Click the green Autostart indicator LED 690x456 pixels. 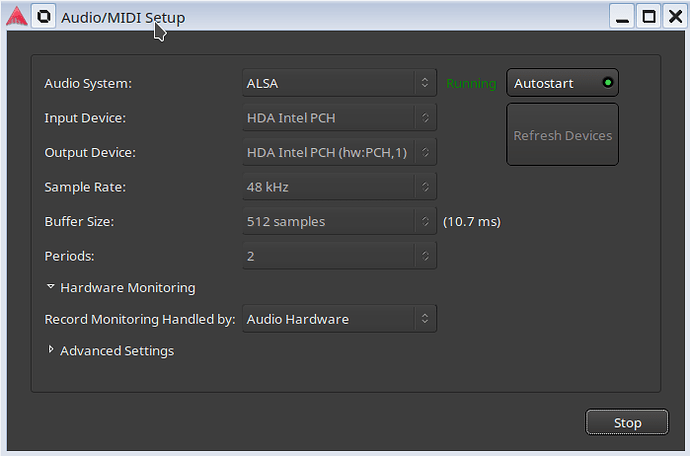point(607,83)
